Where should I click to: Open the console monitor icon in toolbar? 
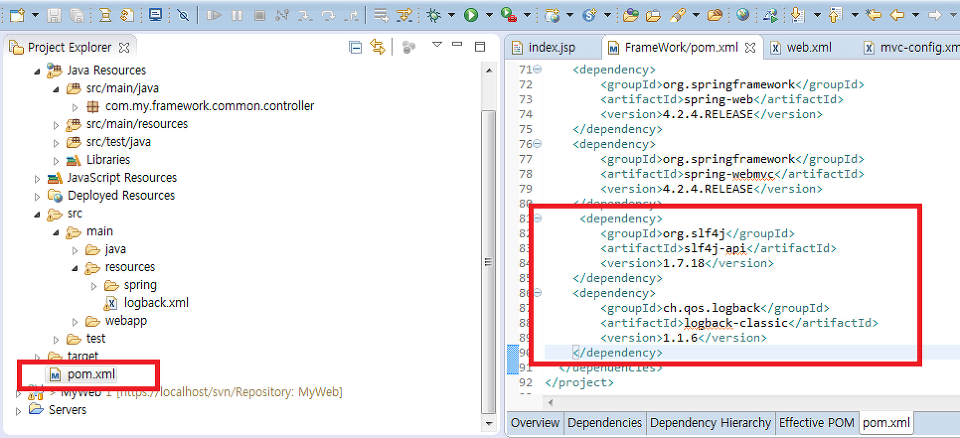156,15
